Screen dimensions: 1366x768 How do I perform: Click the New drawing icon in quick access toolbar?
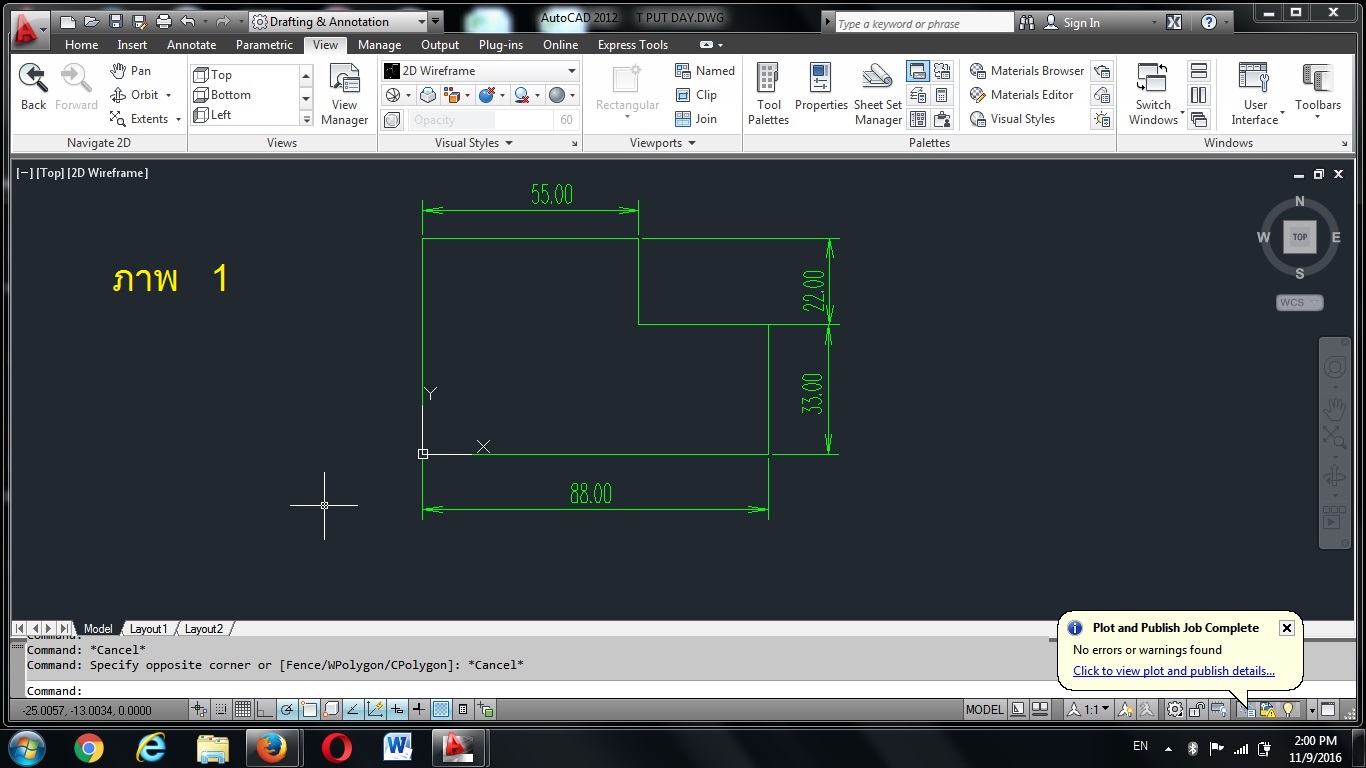click(x=68, y=21)
